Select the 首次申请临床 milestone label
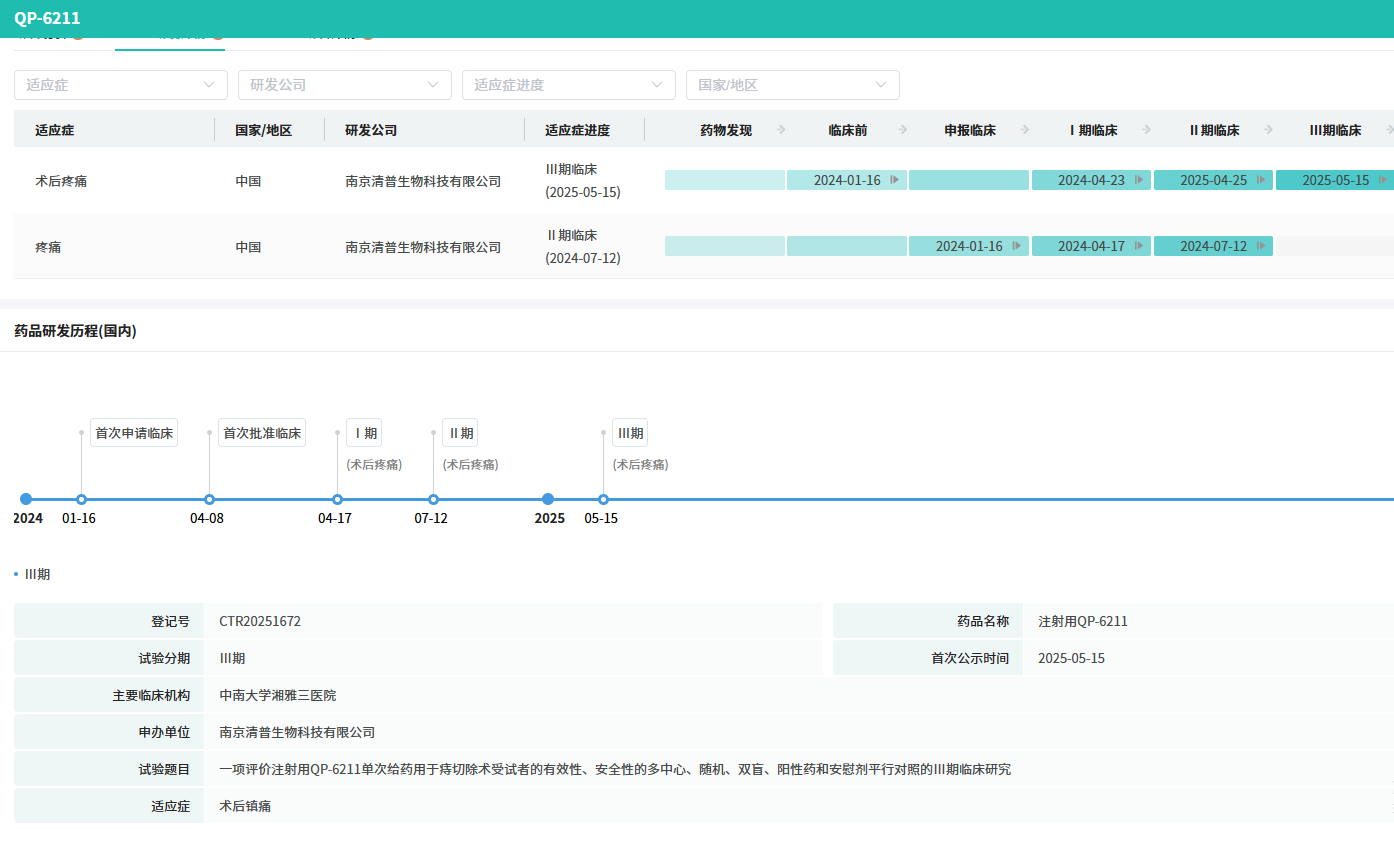 pyautogui.click(x=134, y=433)
